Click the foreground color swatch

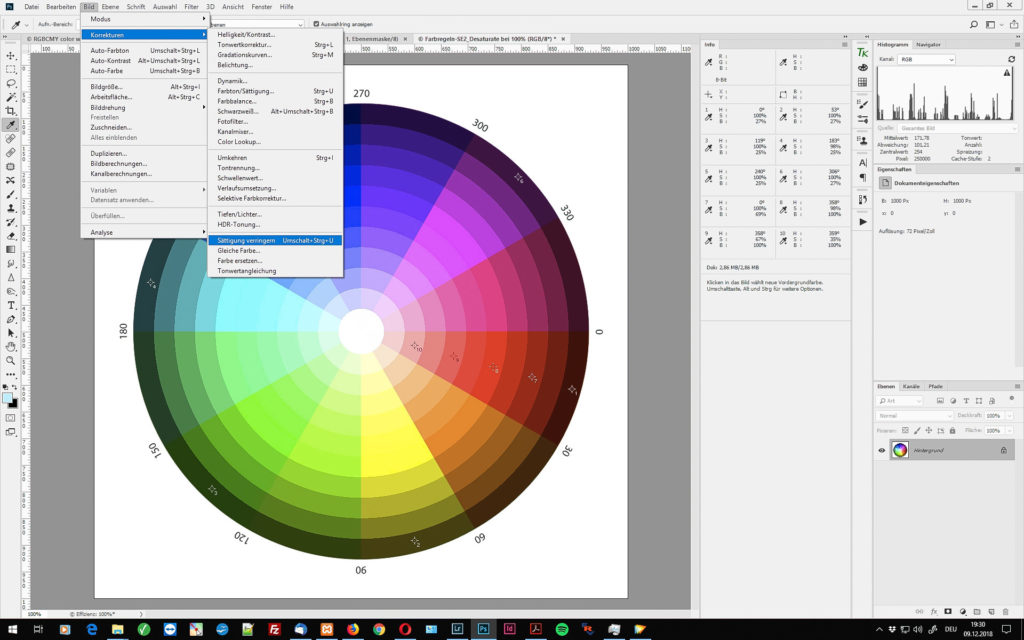(x=7, y=398)
